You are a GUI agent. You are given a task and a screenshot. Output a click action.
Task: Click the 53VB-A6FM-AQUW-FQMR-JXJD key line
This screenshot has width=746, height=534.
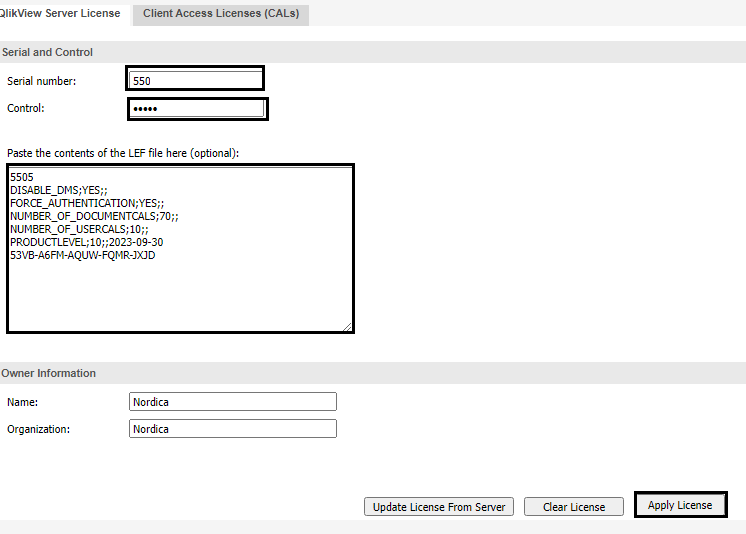pyautogui.click(x=83, y=255)
